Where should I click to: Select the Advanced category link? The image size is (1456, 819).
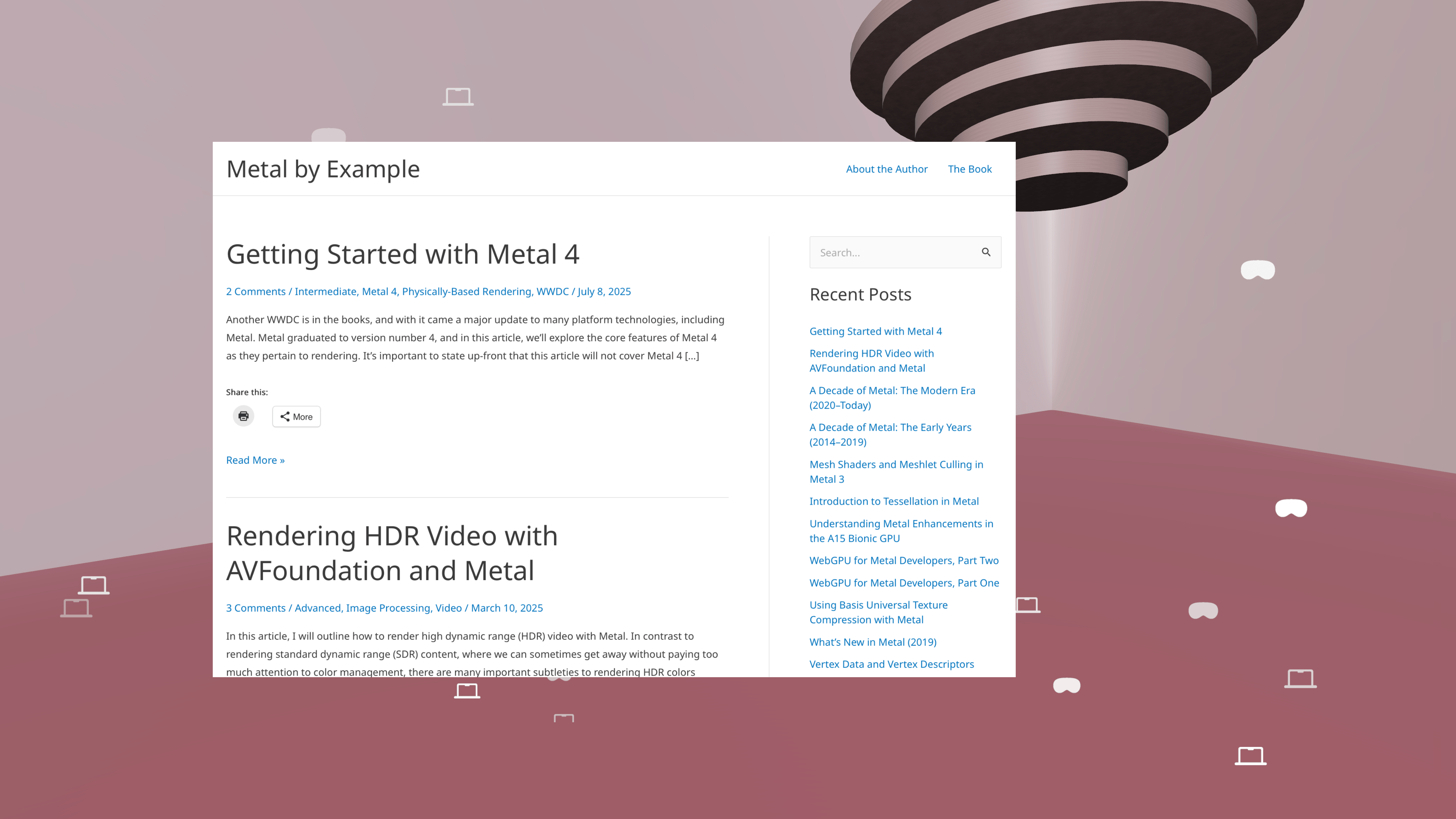pos(317,608)
